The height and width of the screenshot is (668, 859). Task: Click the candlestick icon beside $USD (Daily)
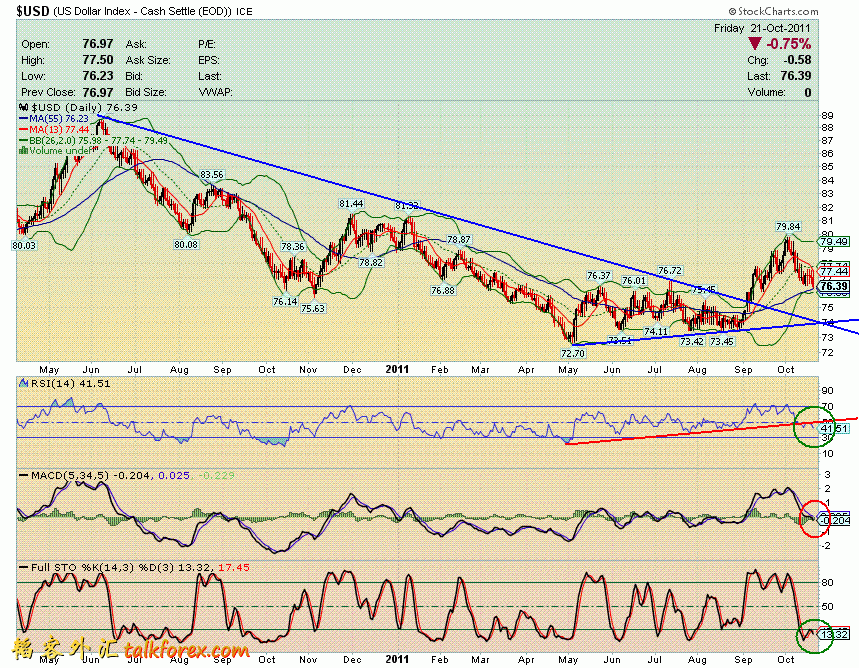[24, 107]
